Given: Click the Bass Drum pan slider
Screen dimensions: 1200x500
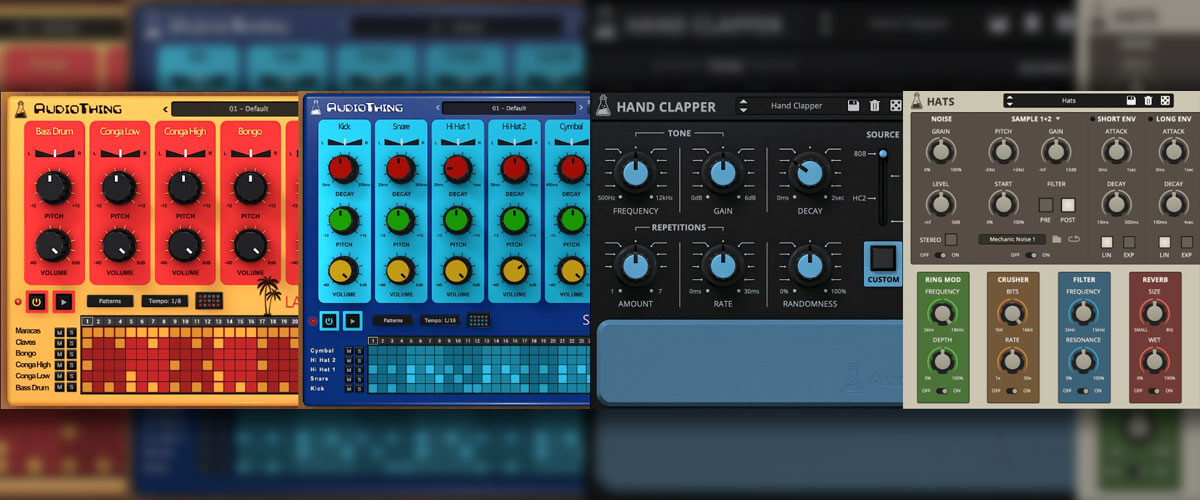Looking at the screenshot, I should tap(54, 151).
